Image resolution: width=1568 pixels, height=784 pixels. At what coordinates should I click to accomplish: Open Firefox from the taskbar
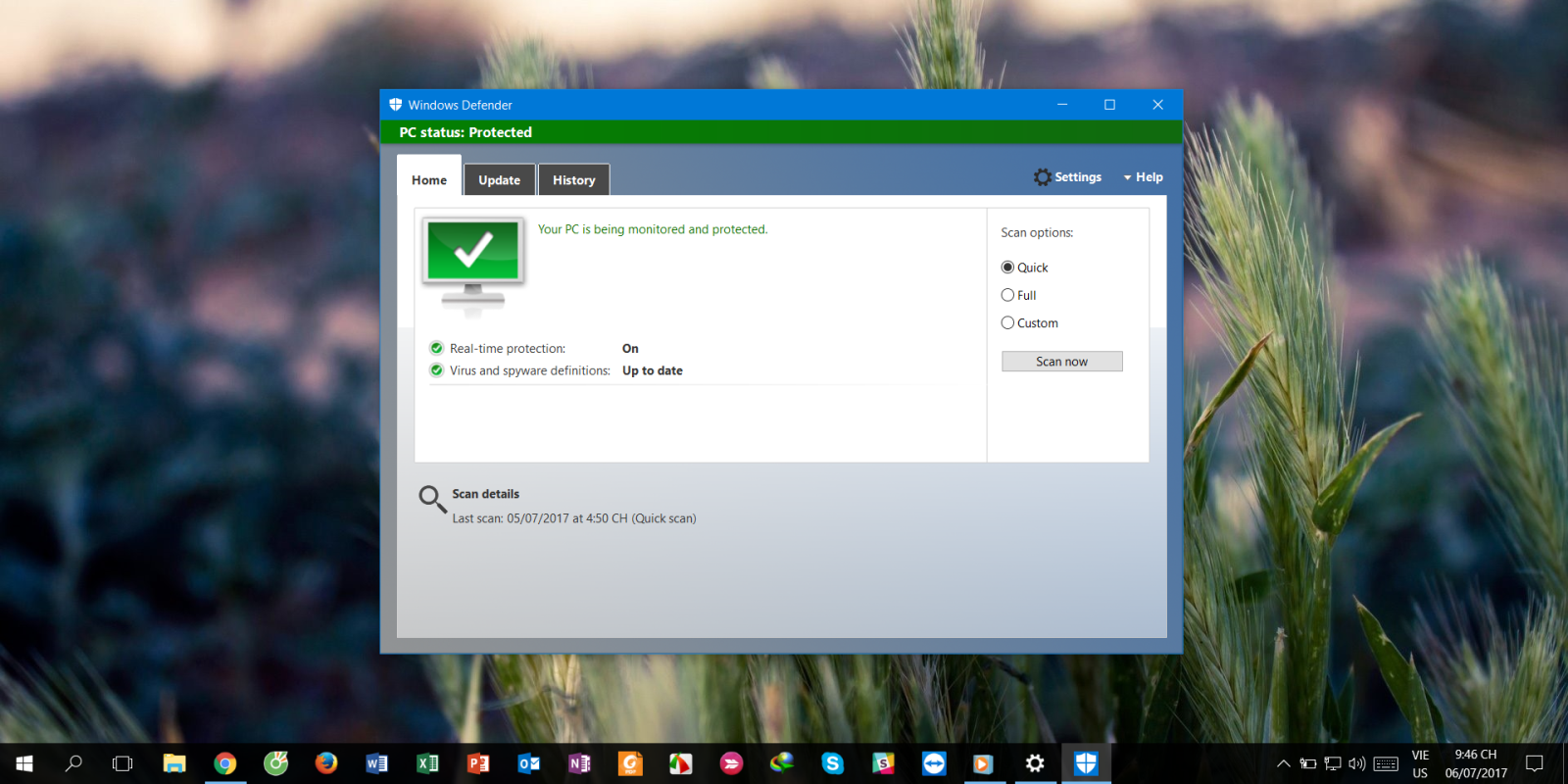pos(326,763)
